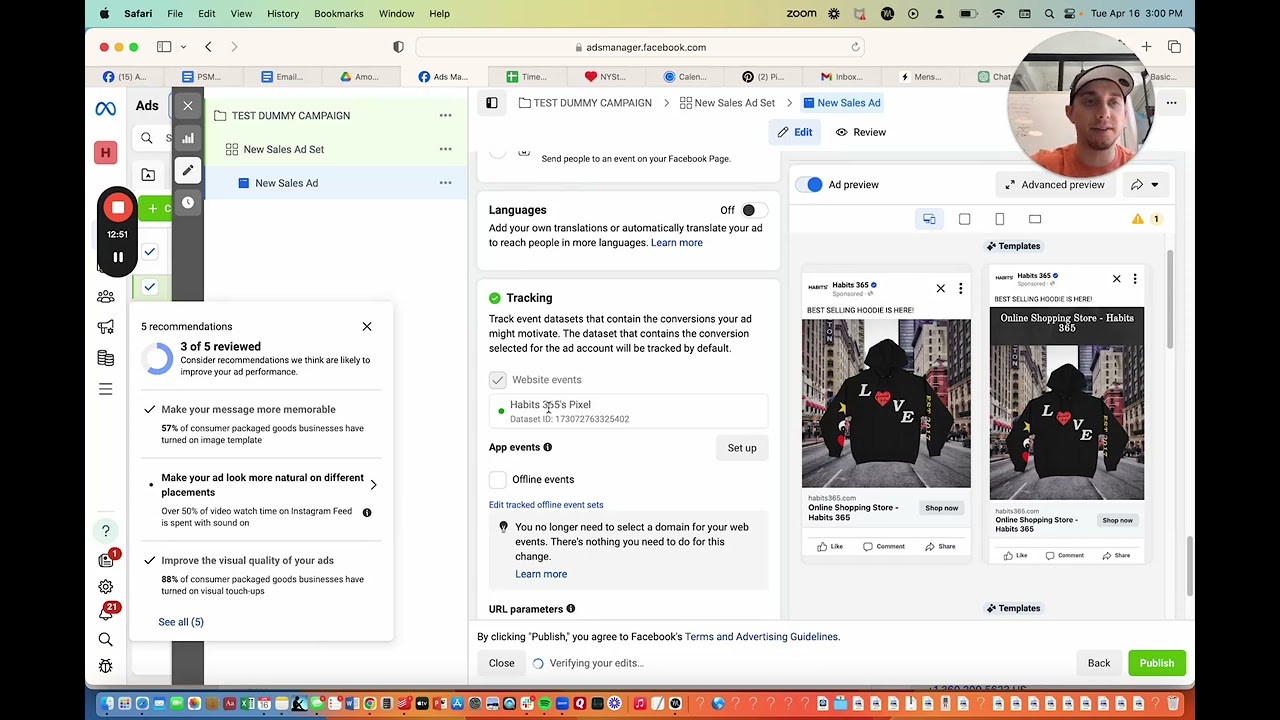Open the clock history icon in sidebar
Screen dimensions: 1280x720
(187, 202)
